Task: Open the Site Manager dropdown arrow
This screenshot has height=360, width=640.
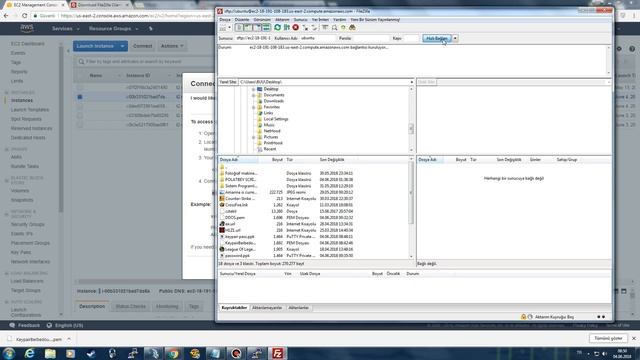Action: pyautogui.click(x=230, y=28)
